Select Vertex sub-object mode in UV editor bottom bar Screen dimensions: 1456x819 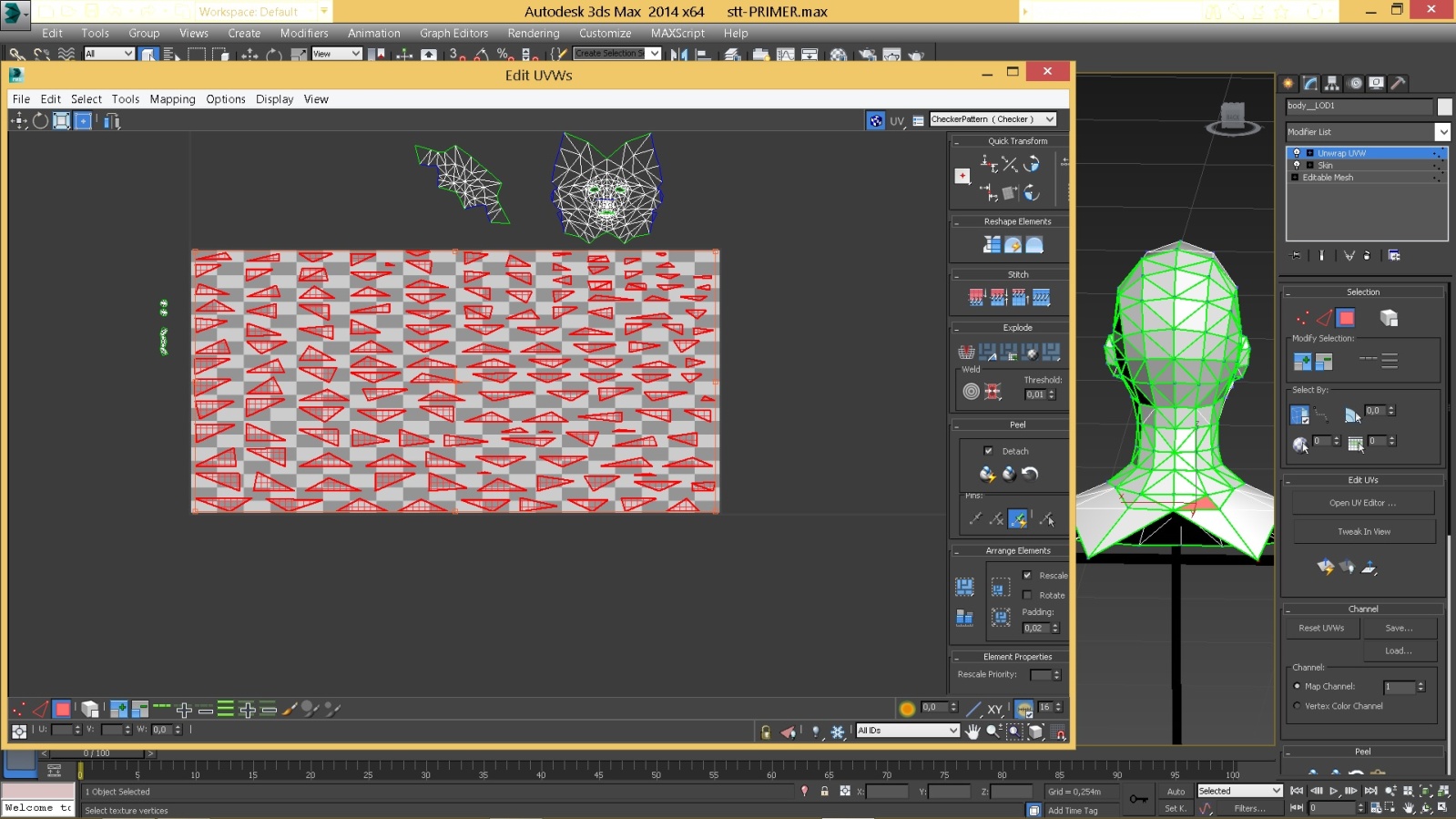19,709
